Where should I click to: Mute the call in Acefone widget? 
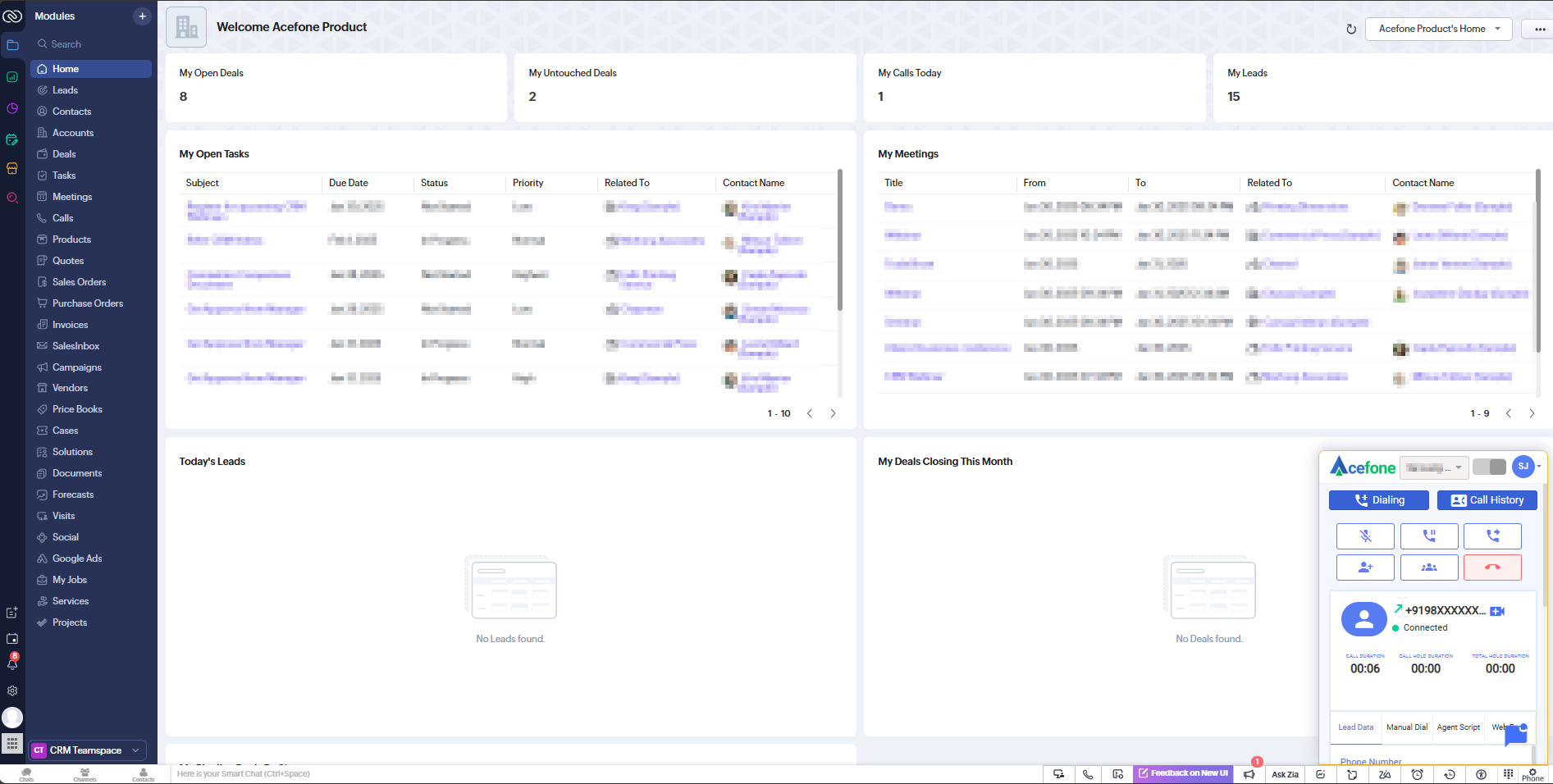pos(1365,536)
